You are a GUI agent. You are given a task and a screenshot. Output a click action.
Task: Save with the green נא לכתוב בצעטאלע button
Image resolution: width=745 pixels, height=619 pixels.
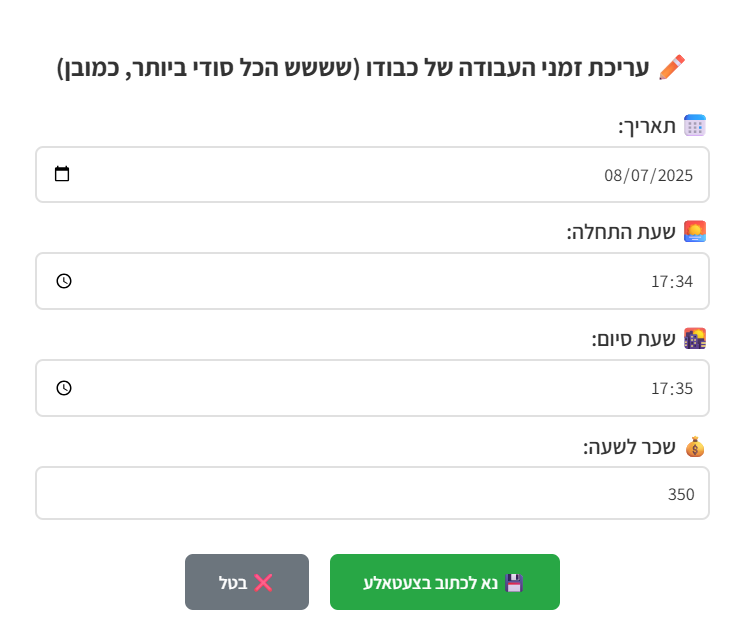445,582
